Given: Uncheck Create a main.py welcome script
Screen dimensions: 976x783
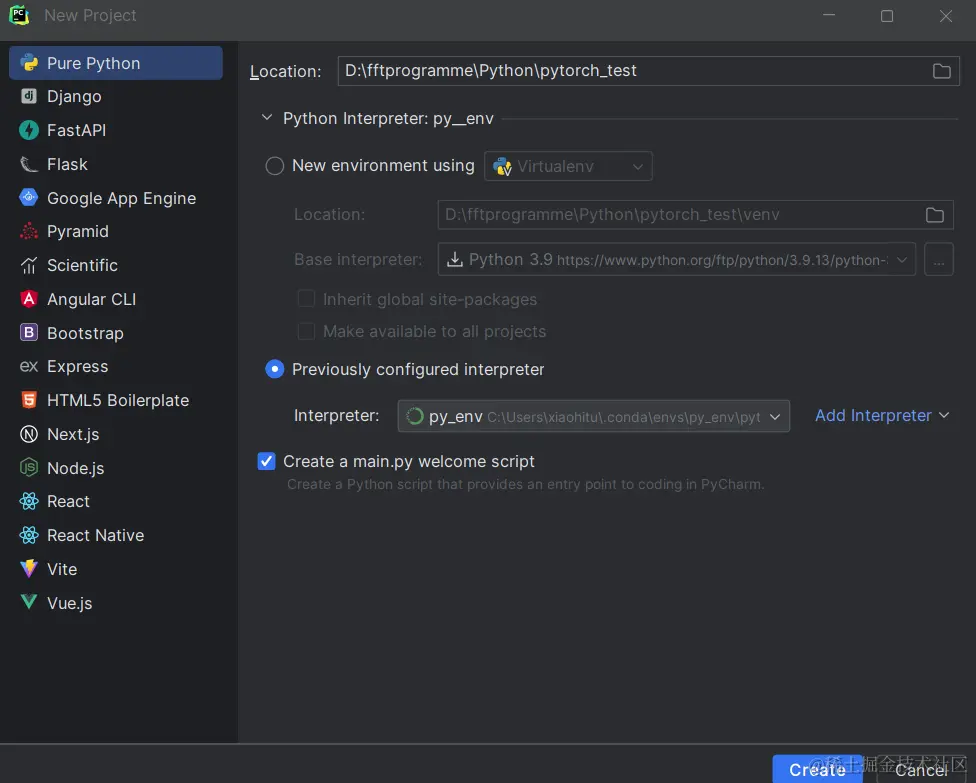Looking at the screenshot, I should point(266,461).
